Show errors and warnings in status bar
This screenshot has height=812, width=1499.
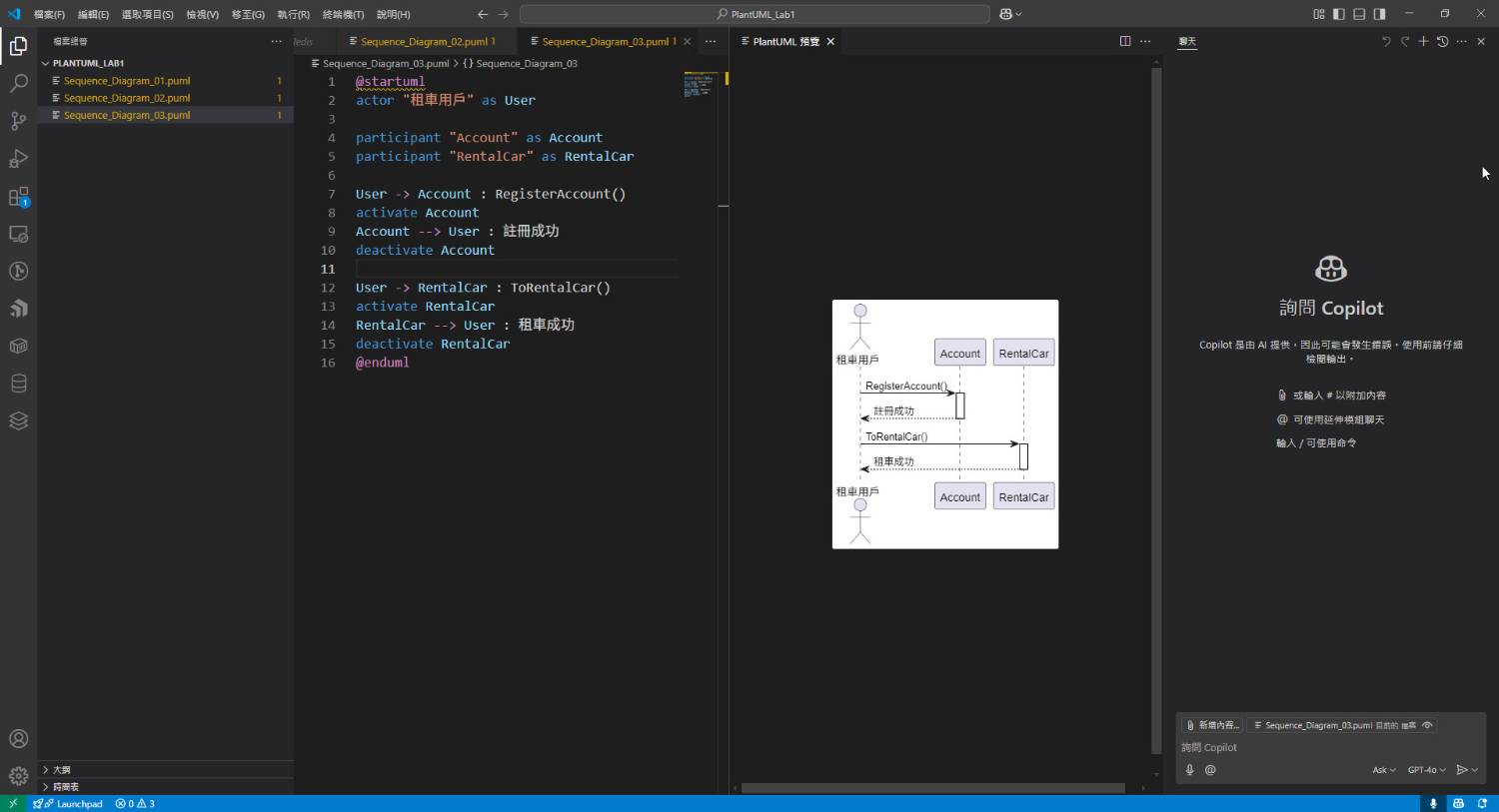135,803
